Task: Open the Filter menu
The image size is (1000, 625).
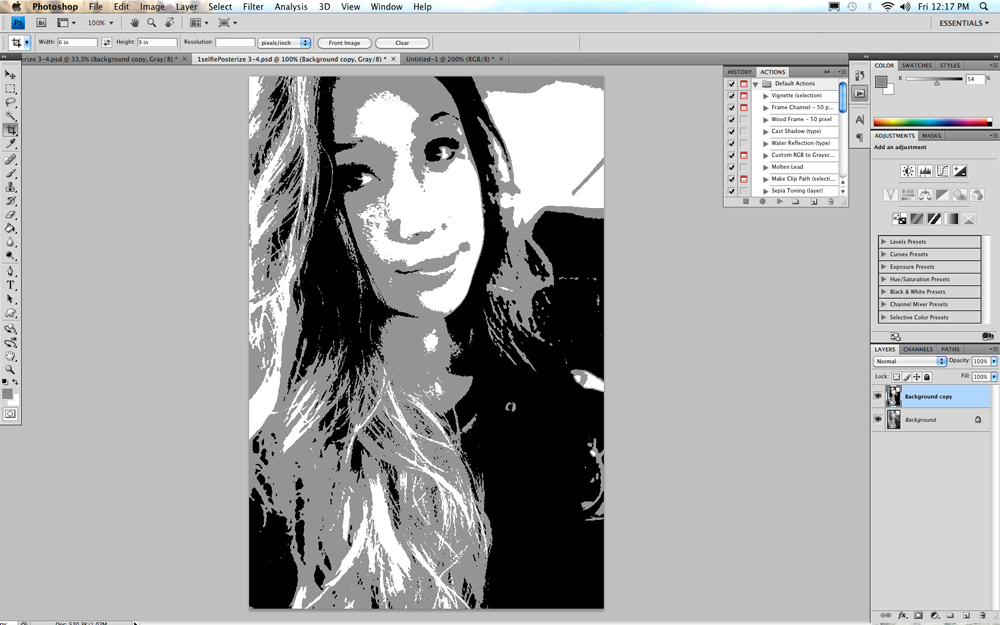Action: pyautogui.click(x=253, y=6)
